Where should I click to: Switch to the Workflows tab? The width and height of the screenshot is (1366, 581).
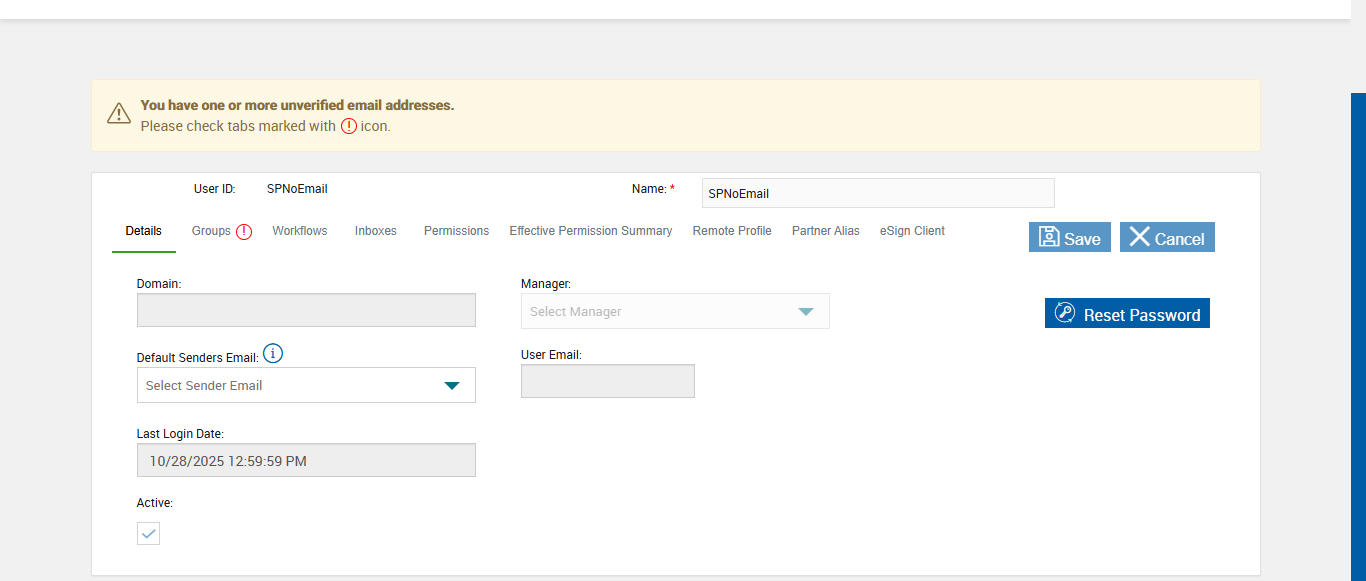300,231
